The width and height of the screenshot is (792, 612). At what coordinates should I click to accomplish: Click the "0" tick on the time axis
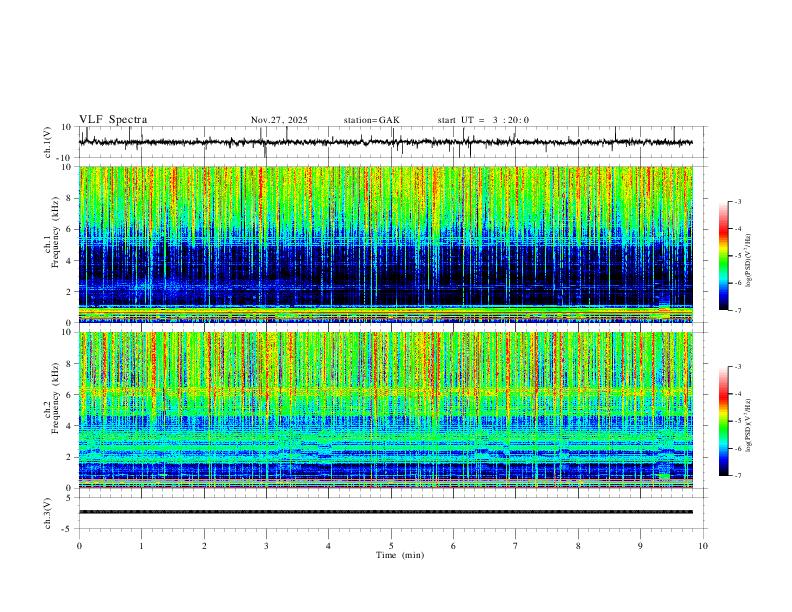click(79, 546)
